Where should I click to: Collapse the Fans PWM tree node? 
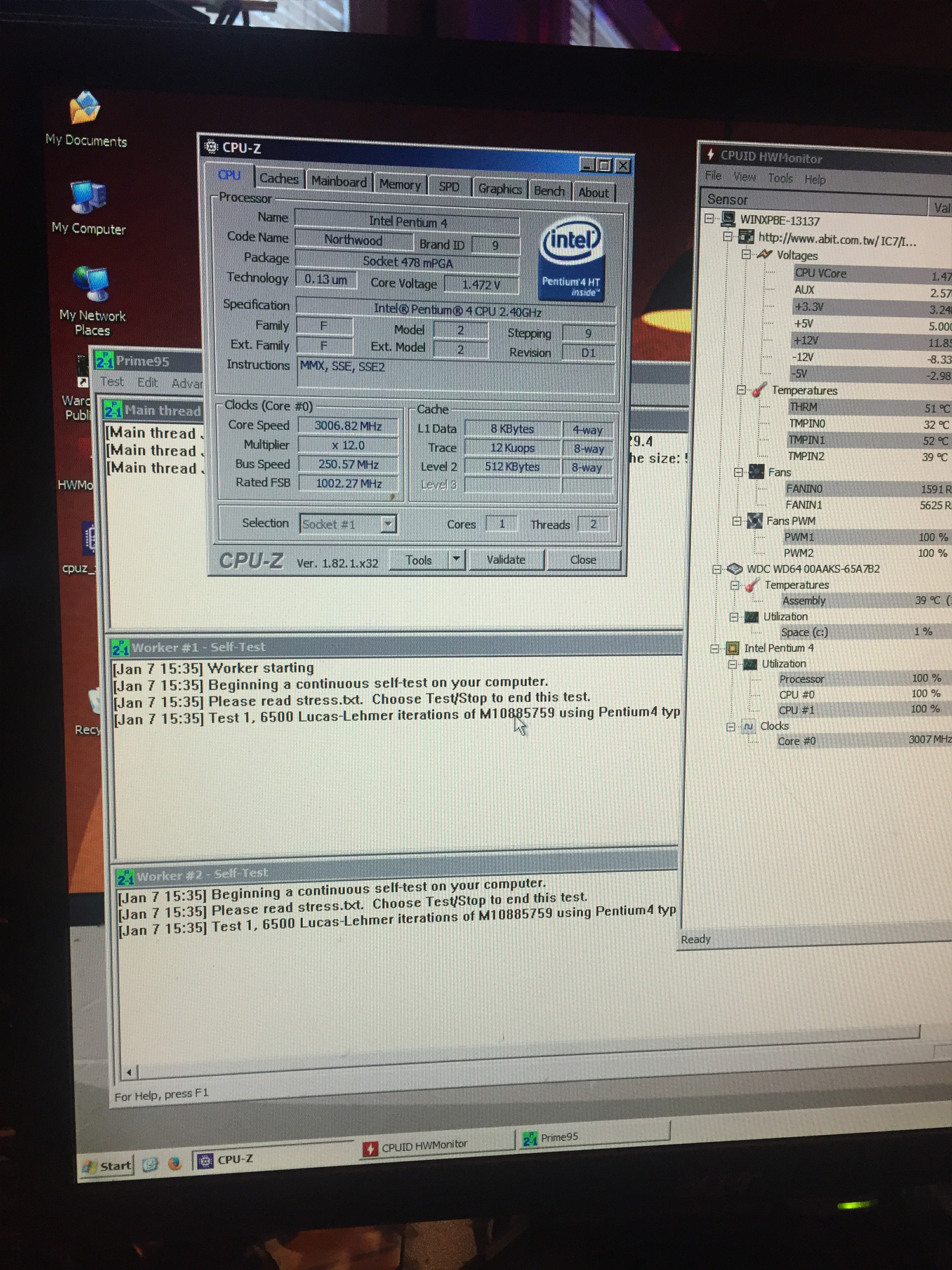point(736,521)
